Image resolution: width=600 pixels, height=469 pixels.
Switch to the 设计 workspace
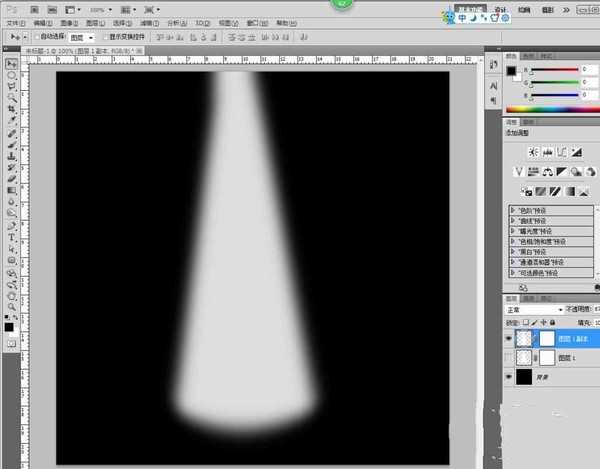pos(500,10)
